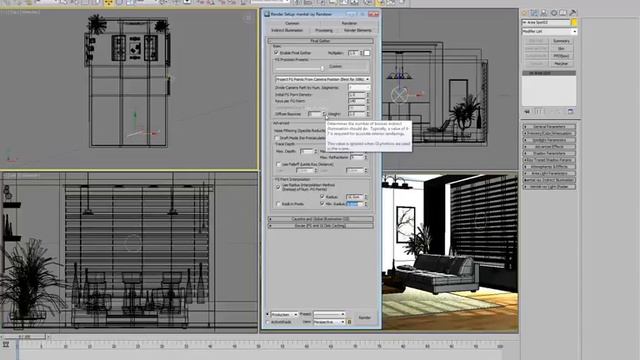Toggle the Min. Radius checkbox
The width and height of the screenshot is (640, 360).
click(322, 204)
